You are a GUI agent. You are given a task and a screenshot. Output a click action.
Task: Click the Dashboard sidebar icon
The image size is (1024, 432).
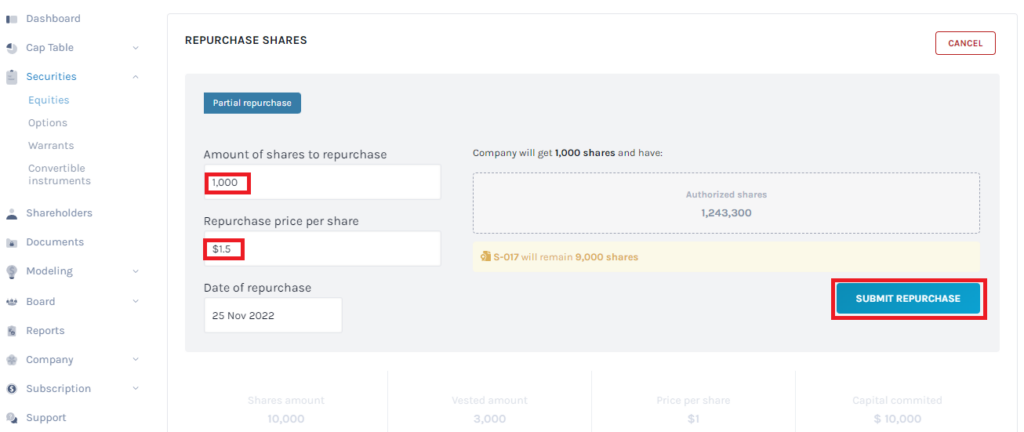[12, 19]
